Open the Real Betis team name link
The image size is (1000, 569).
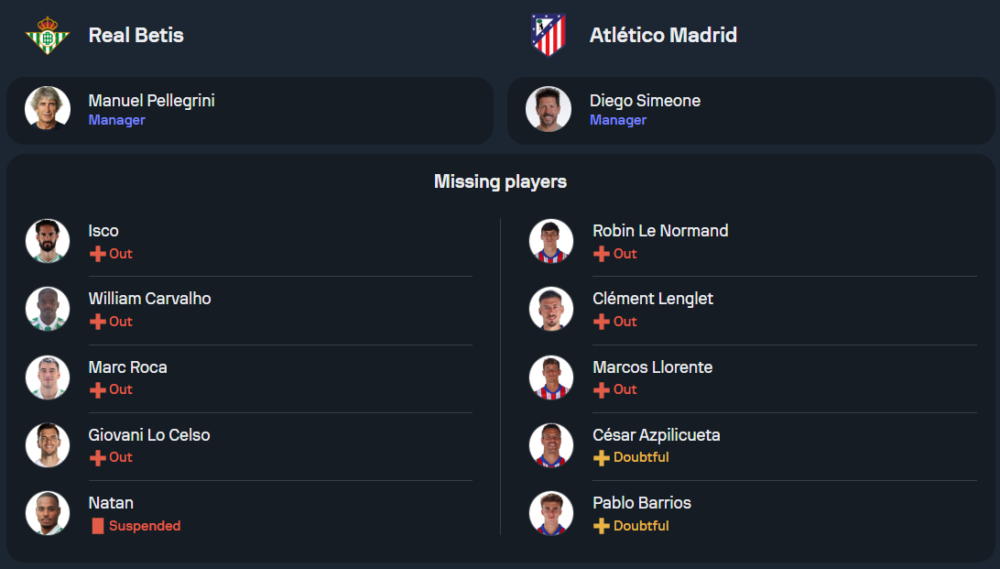tap(136, 35)
